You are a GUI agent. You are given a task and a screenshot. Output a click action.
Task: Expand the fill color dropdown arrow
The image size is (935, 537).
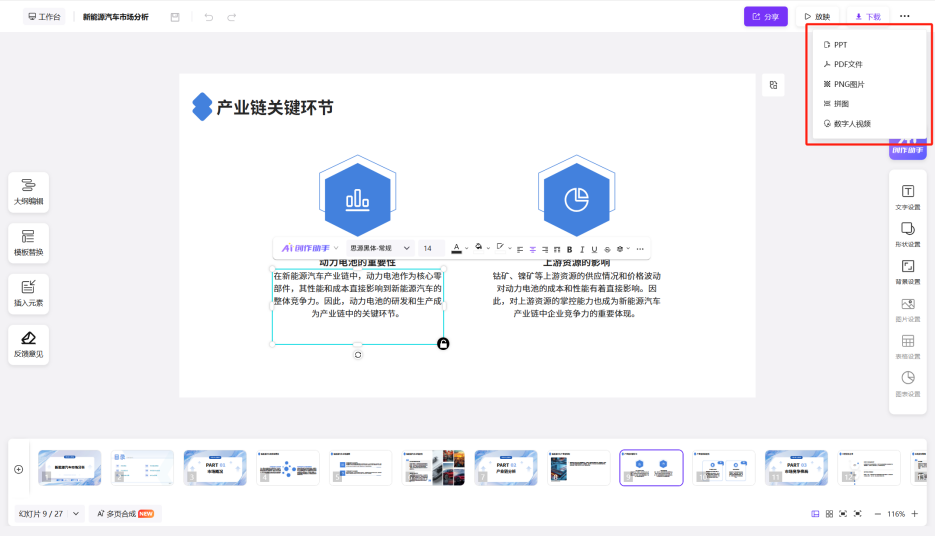tap(488, 248)
